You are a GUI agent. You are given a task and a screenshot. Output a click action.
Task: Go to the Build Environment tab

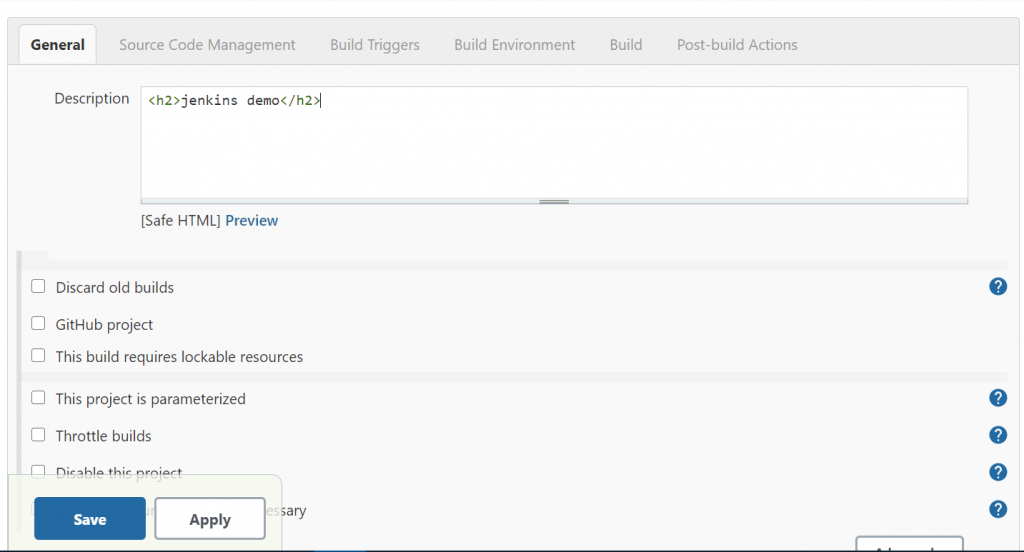click(514, 45)
